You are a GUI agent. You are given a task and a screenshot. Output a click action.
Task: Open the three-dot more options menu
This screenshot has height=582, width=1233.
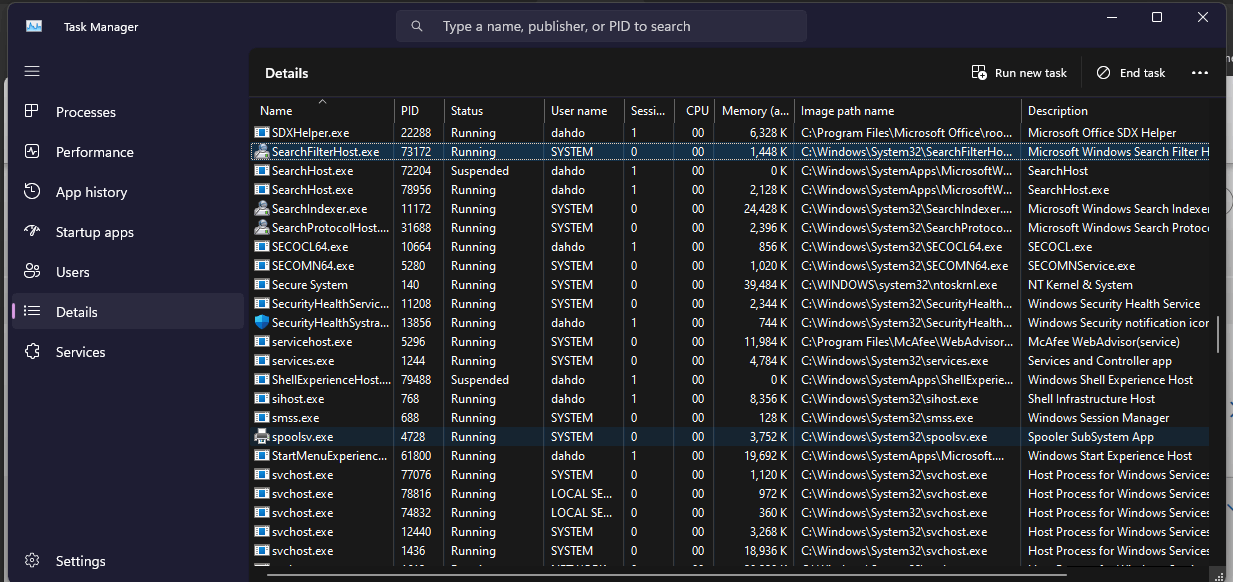coord(1200,73)
